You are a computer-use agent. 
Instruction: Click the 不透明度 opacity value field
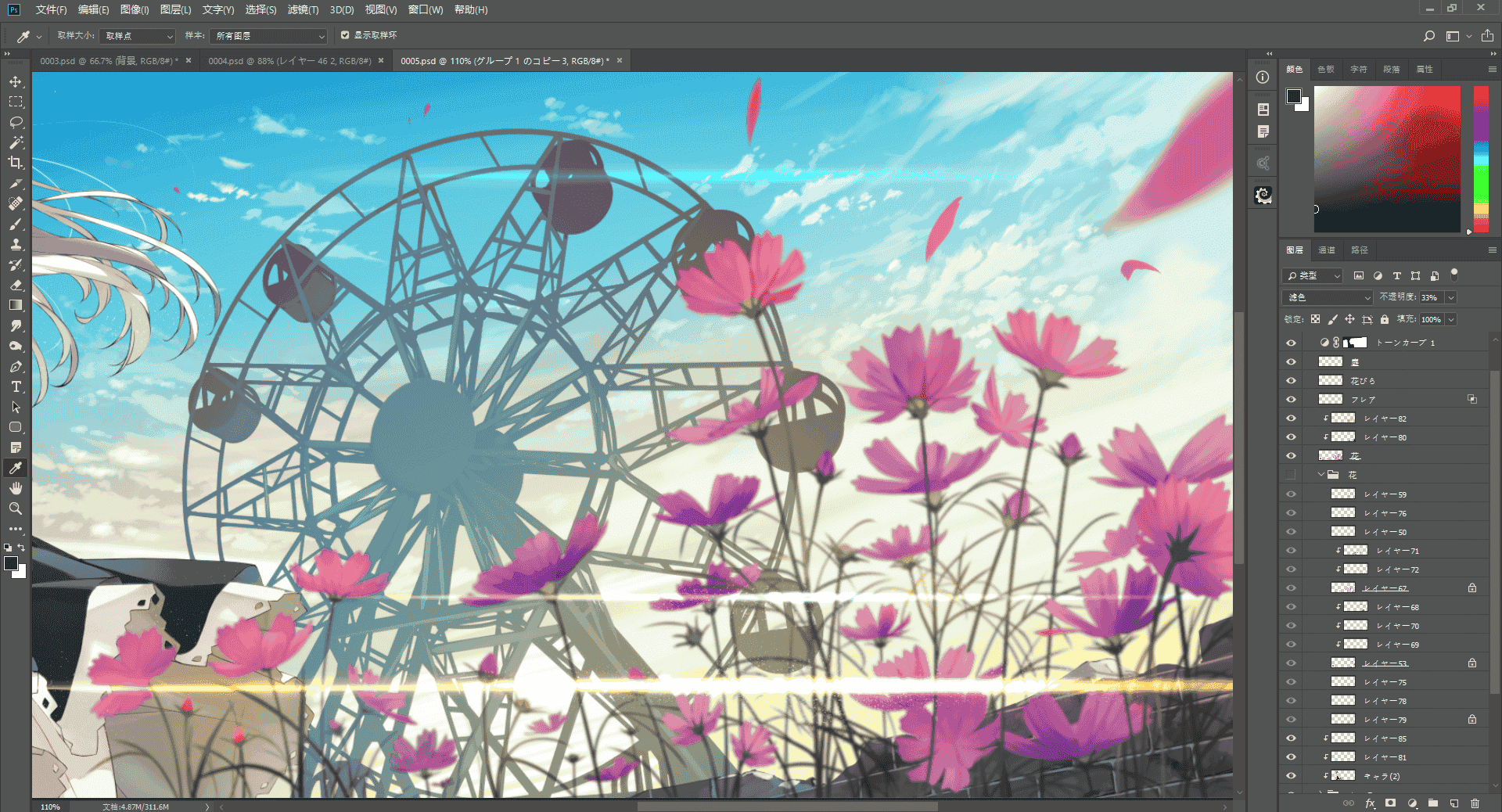pos(1432,298)
